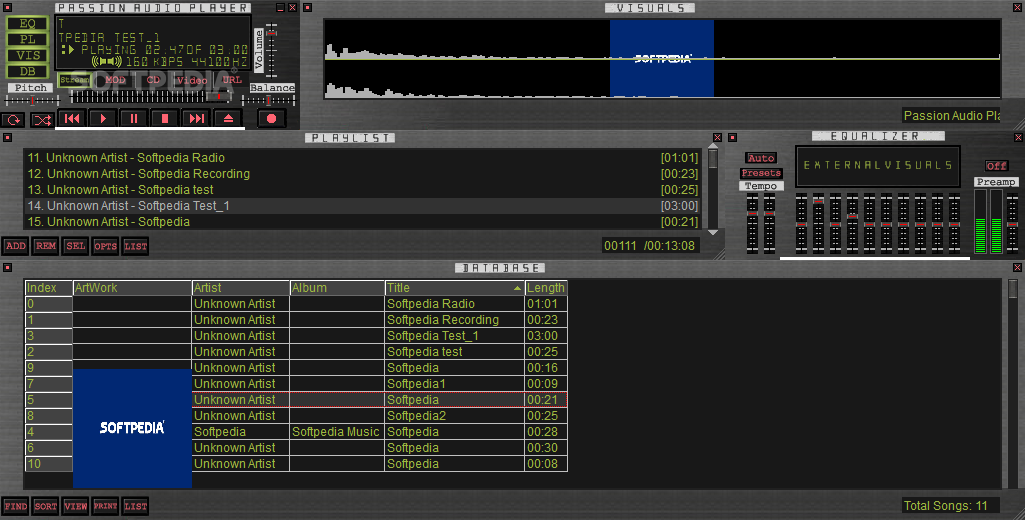Start recording with the round record button

[271, 118]
